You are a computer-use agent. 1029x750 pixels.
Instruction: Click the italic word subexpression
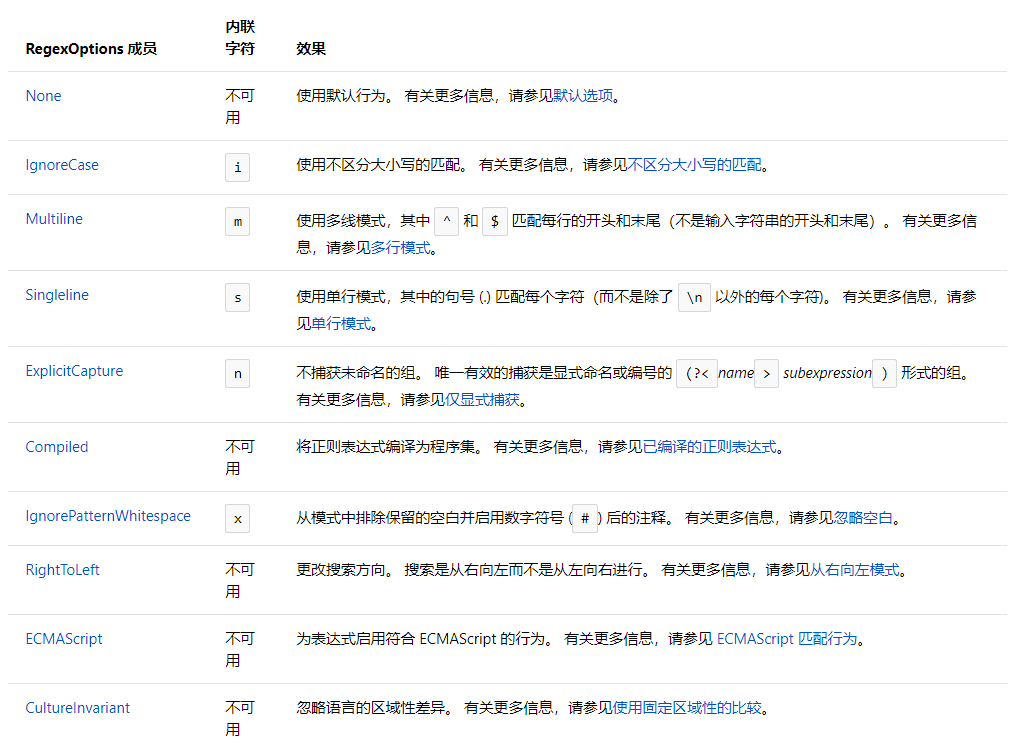[827, 373]
